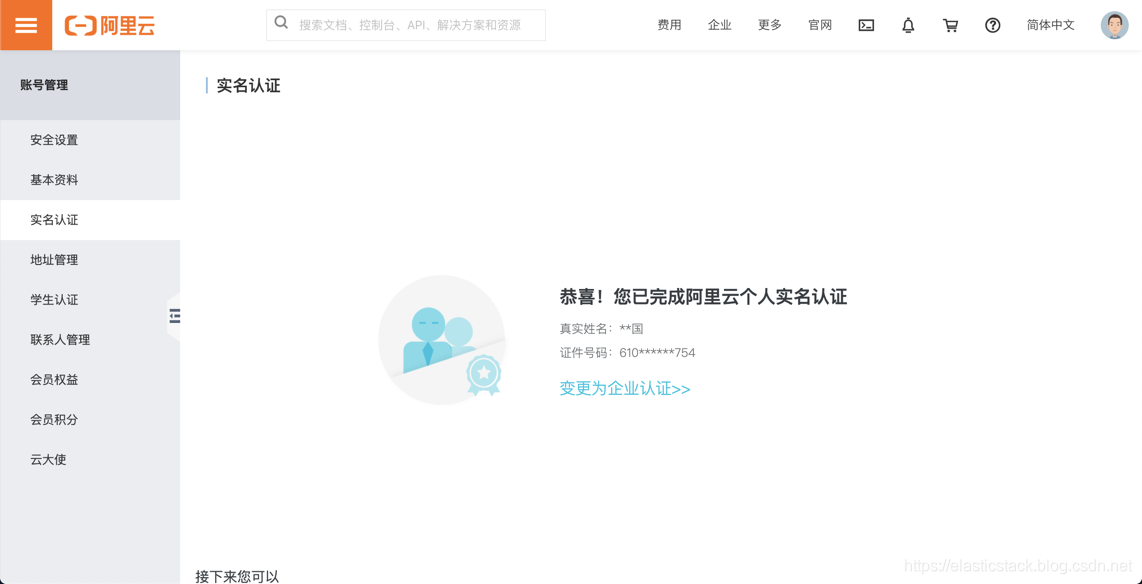
Task: Open 地址管理 in sidebar
Action: [x=90, y=260]
